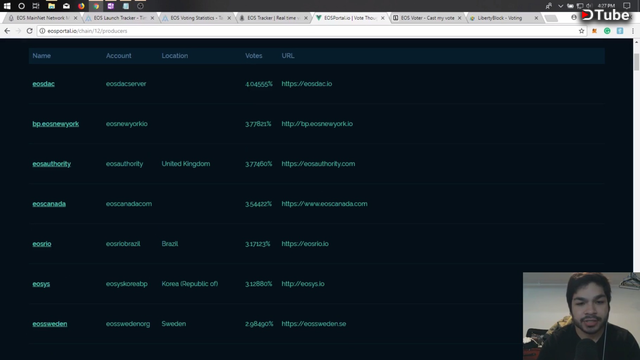Select URL text https://www.eoscanada.com
This screenshot has width=640, height=360.
[324, 204]
